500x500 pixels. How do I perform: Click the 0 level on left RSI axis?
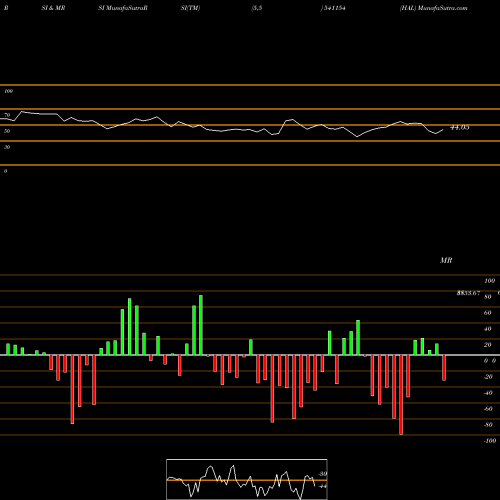pyautogui.click(x=5, y=171)
